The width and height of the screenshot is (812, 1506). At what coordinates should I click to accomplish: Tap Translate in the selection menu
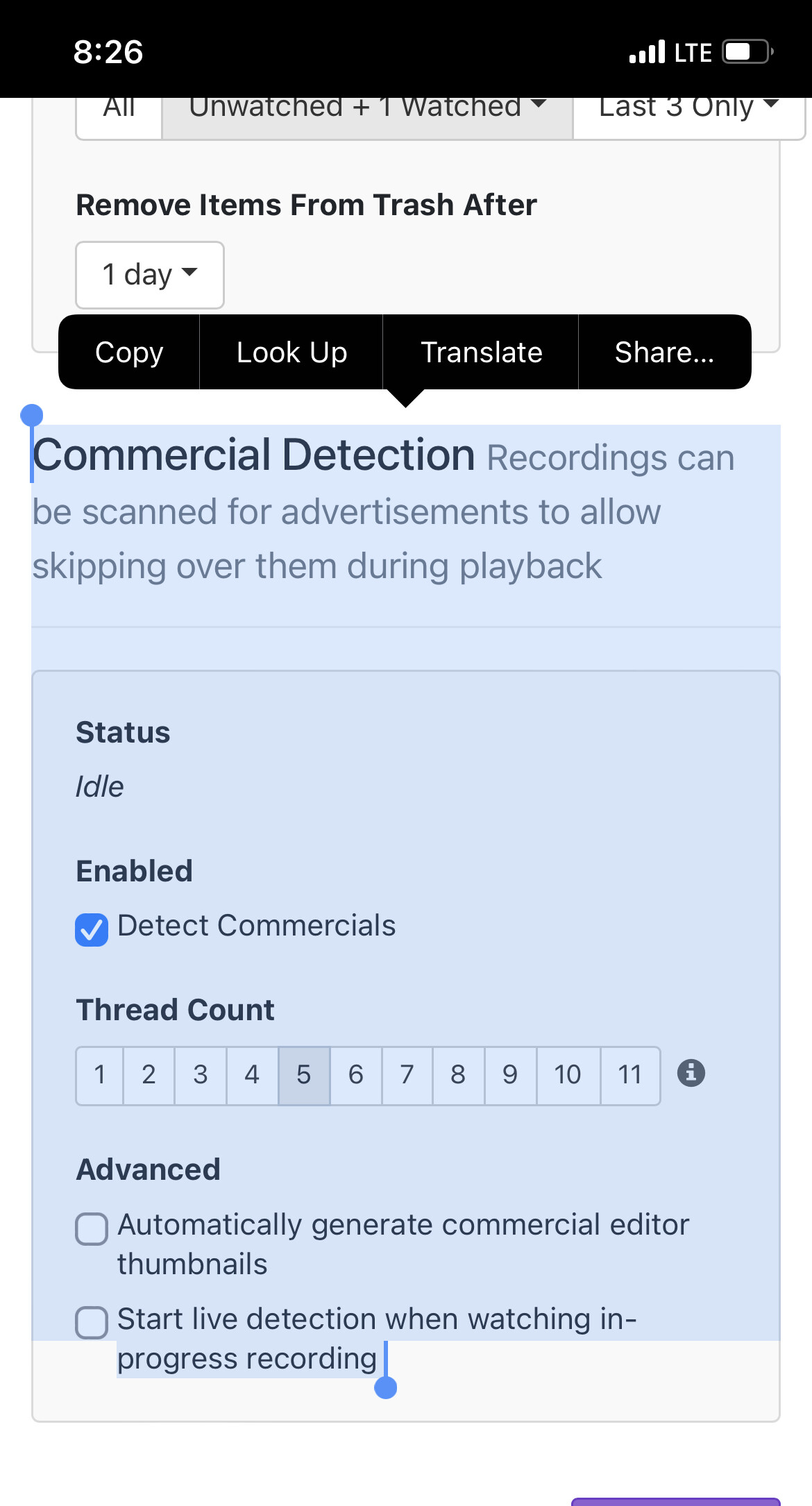click(x=481, y=353)
